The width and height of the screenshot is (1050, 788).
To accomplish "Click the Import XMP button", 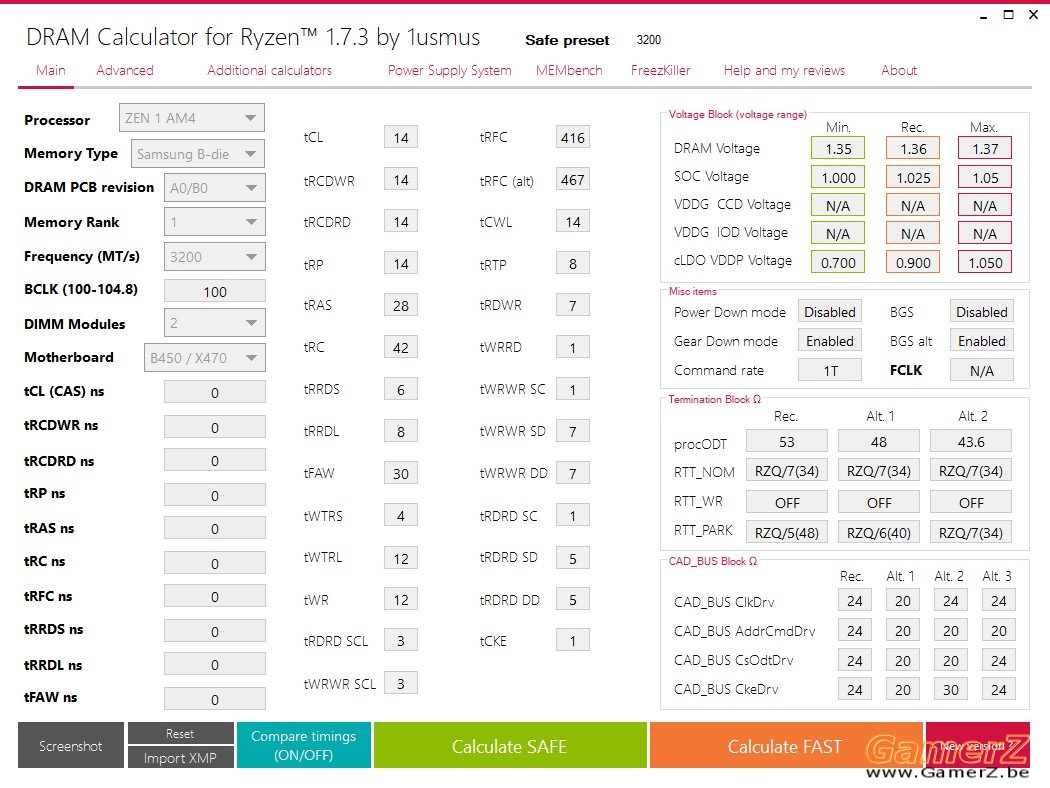I will tap(180, 758).
